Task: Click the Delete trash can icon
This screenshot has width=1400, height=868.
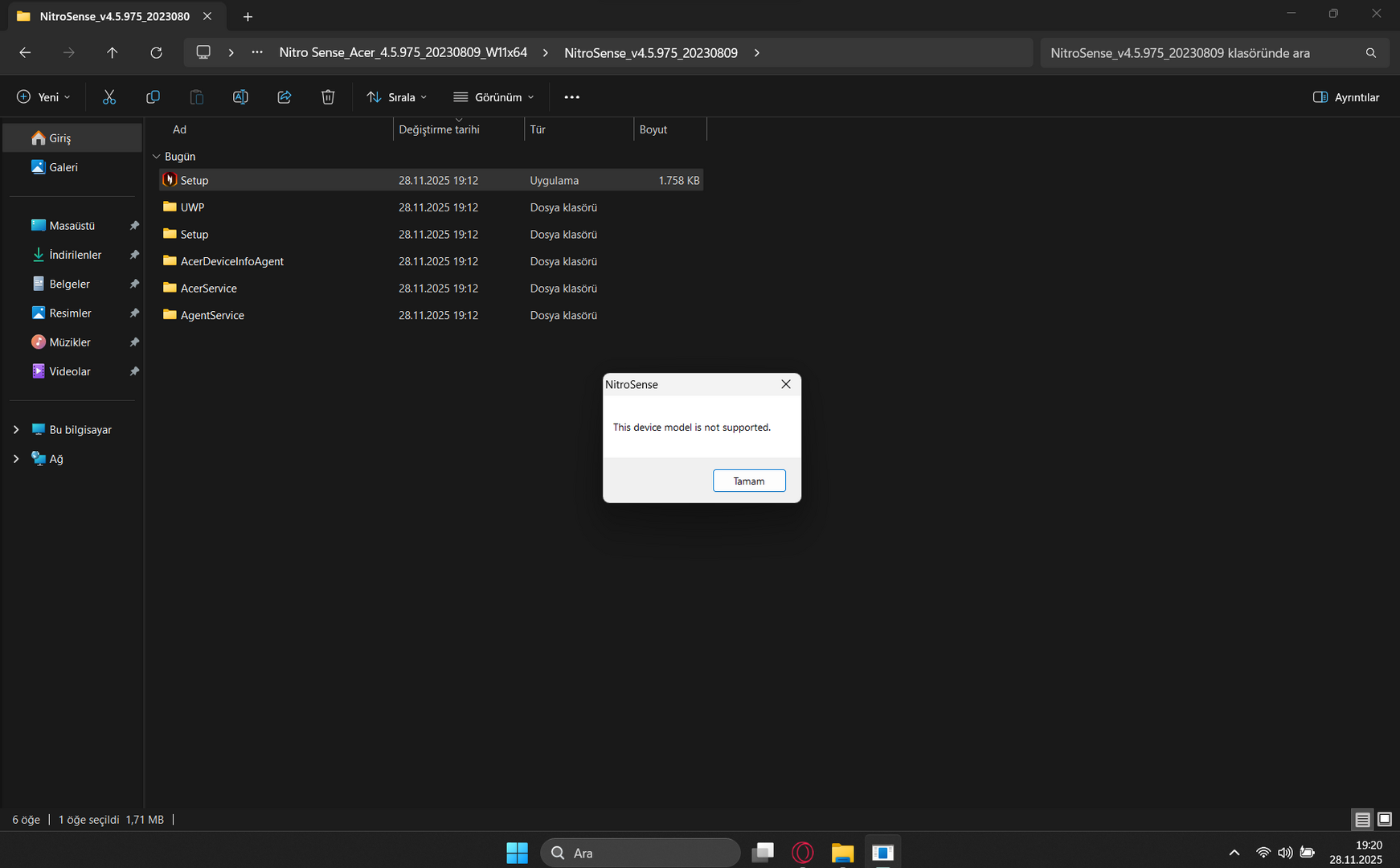Action: click(328, 97)
